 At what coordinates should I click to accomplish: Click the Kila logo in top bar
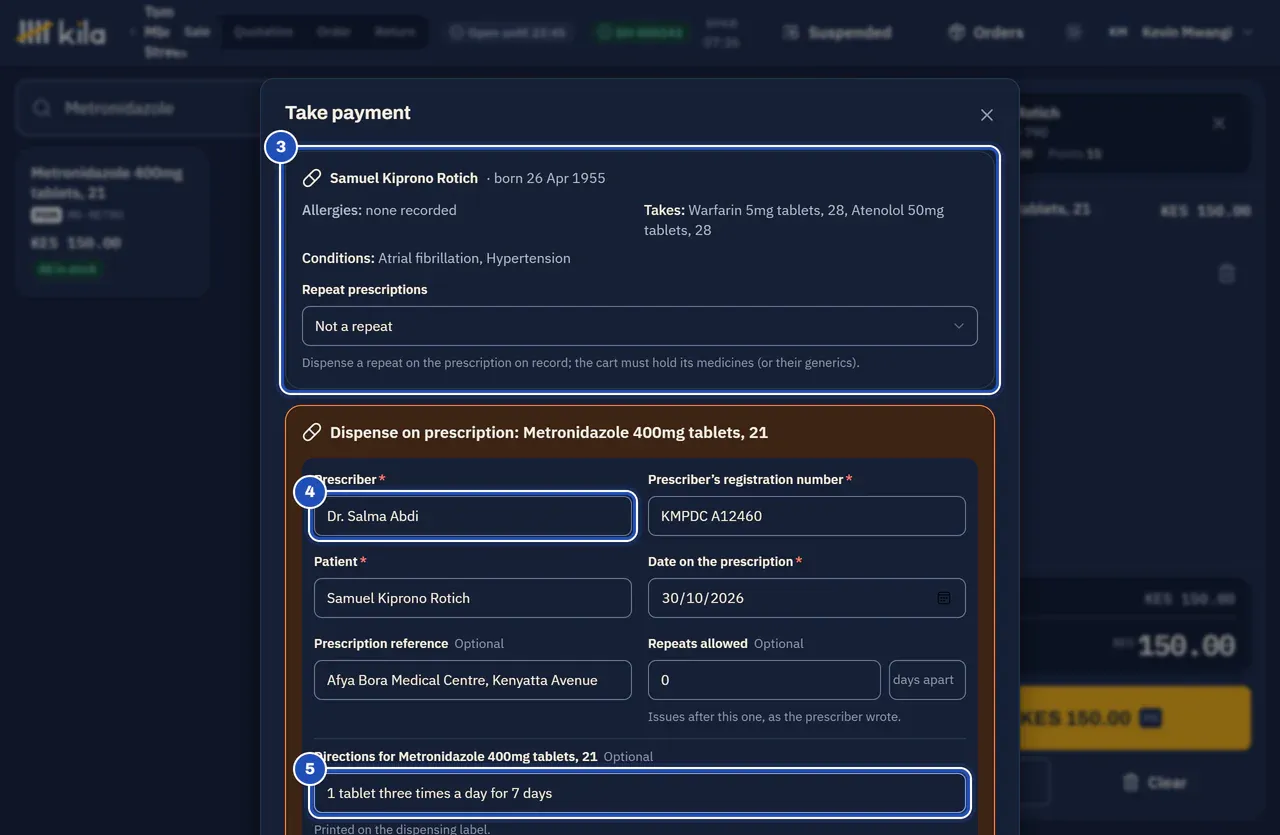(x=61, y=33)
